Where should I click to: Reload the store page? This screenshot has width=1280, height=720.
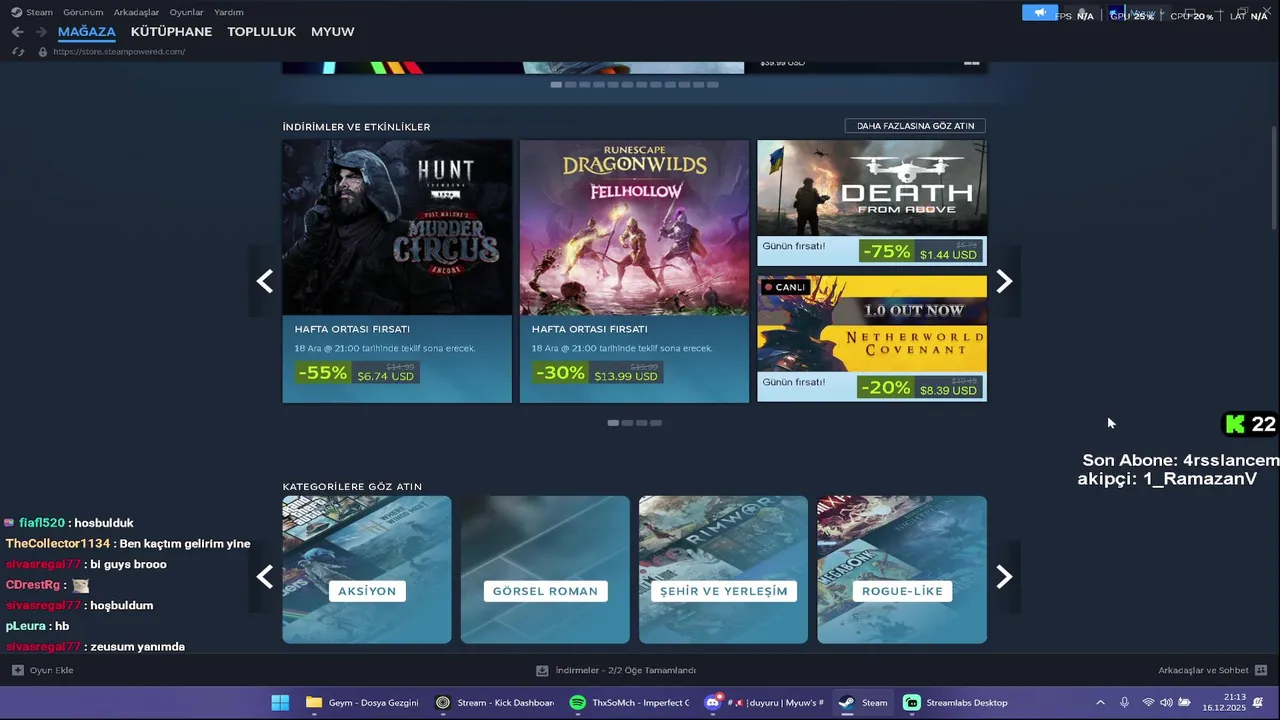pos(18,51)
